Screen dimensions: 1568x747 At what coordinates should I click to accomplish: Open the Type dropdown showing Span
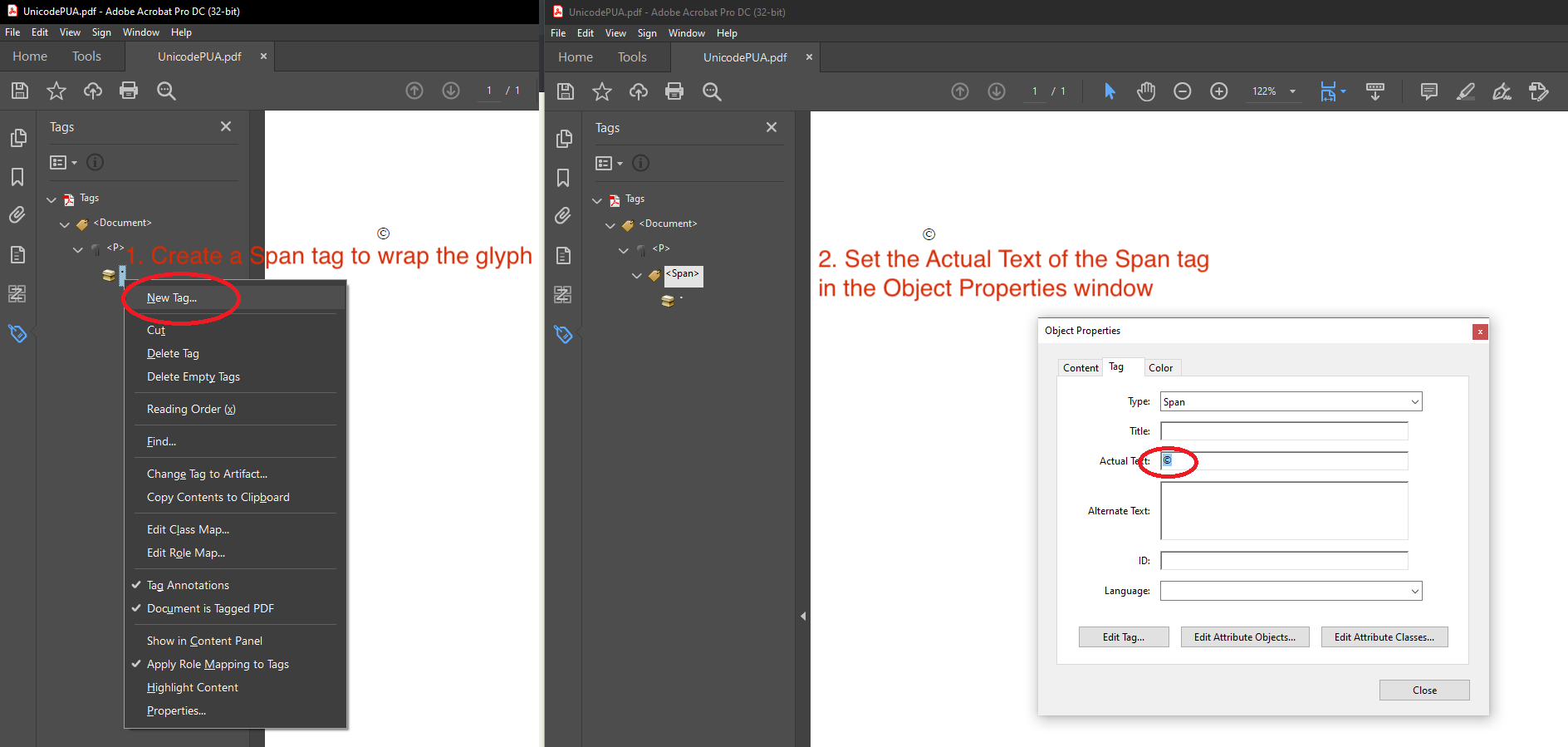pos(1291,402)
